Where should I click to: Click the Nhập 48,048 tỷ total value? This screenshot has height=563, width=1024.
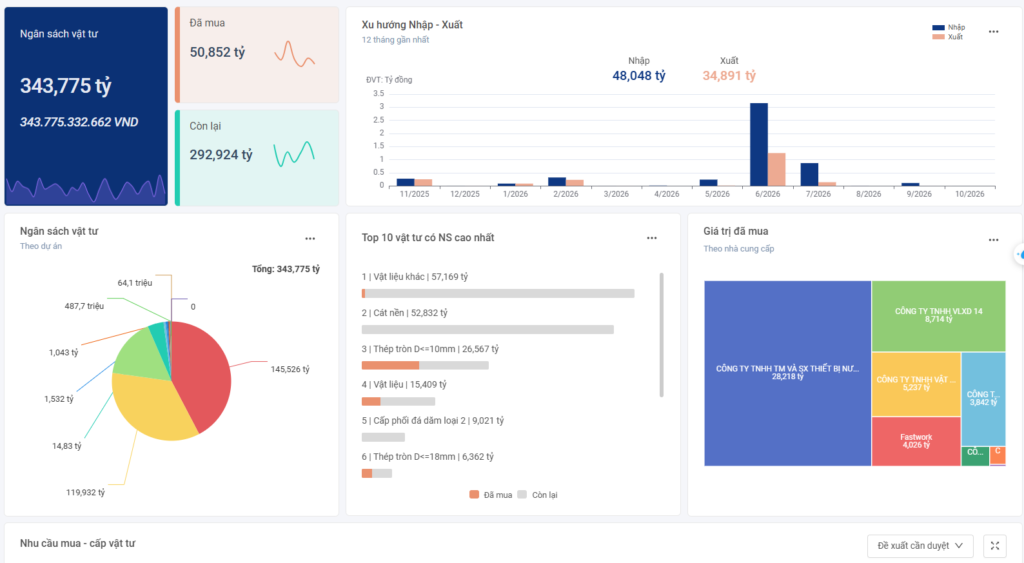click(638, 76)
